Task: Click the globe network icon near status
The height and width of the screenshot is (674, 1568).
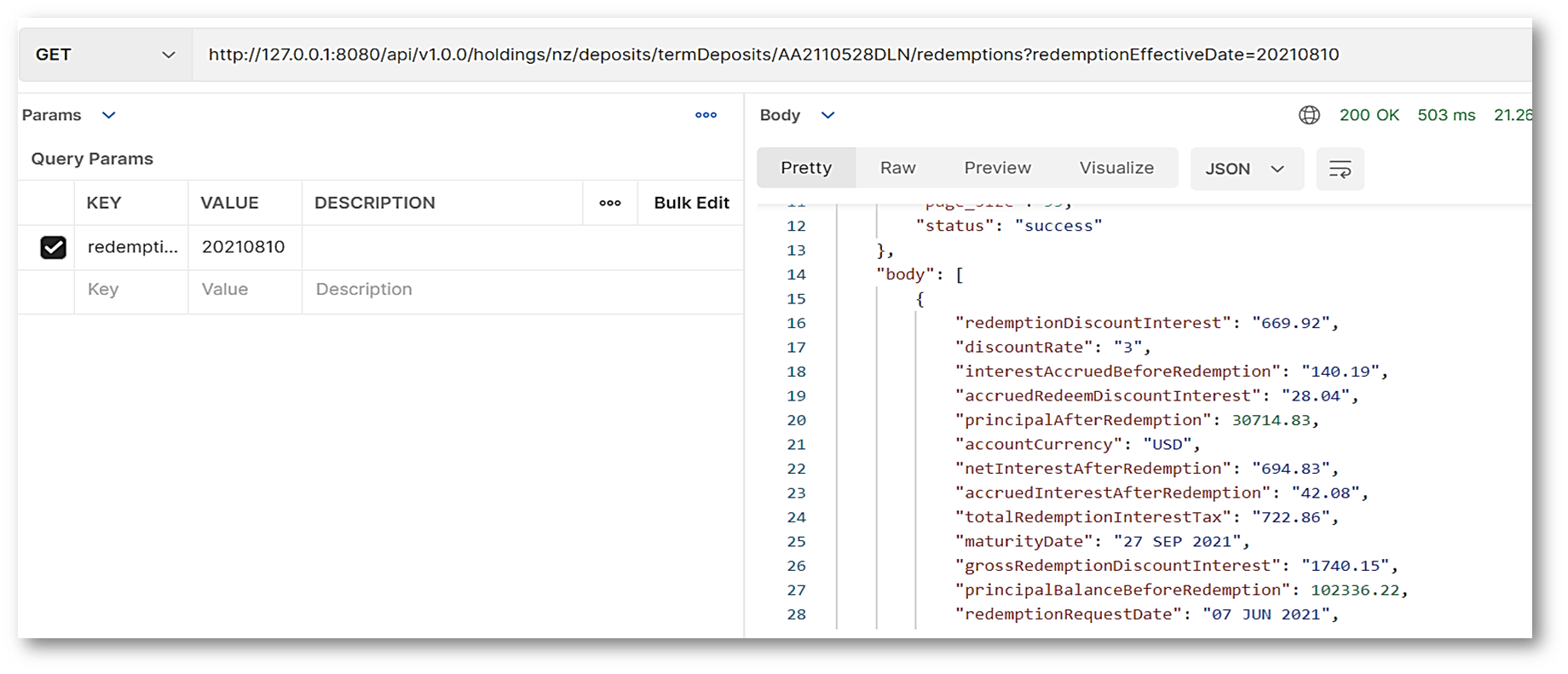Action: [1309, 115]
